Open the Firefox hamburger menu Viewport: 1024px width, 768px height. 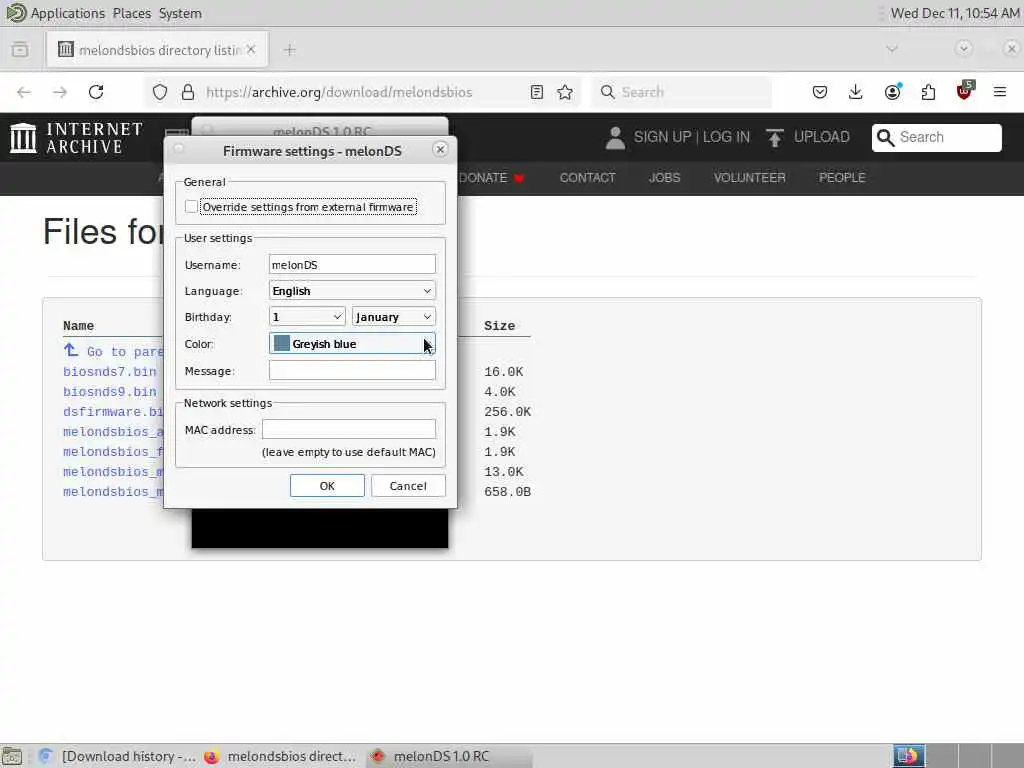coord(1000,92)
